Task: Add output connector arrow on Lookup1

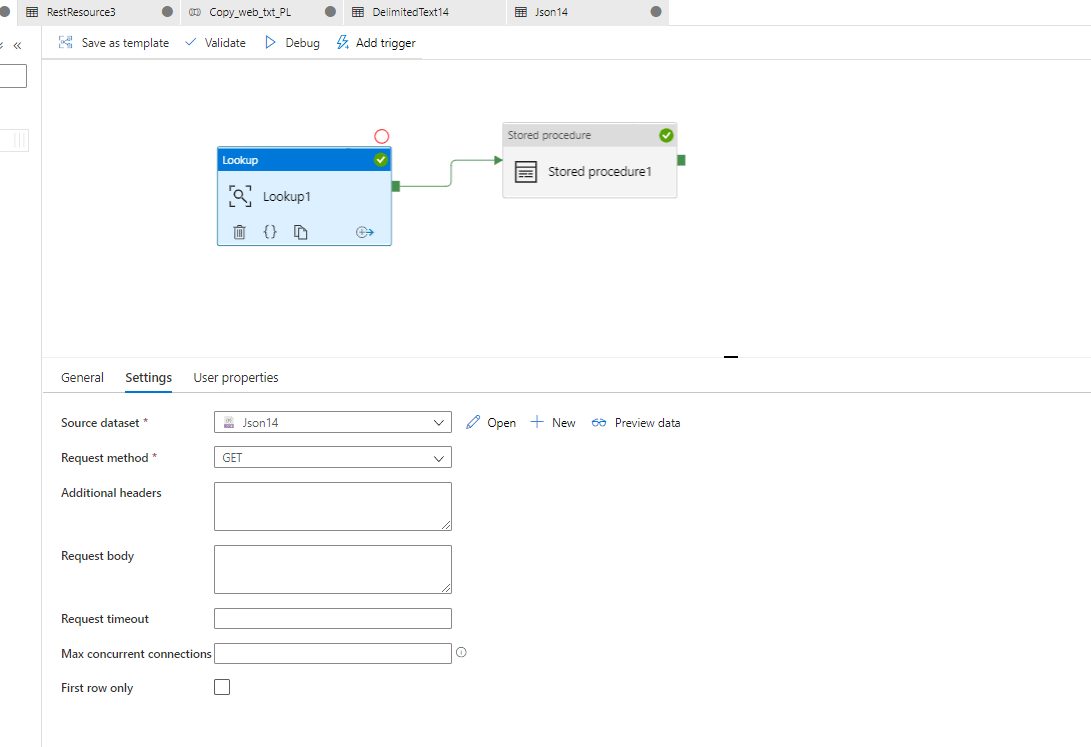Action: (x=365, y=232)
